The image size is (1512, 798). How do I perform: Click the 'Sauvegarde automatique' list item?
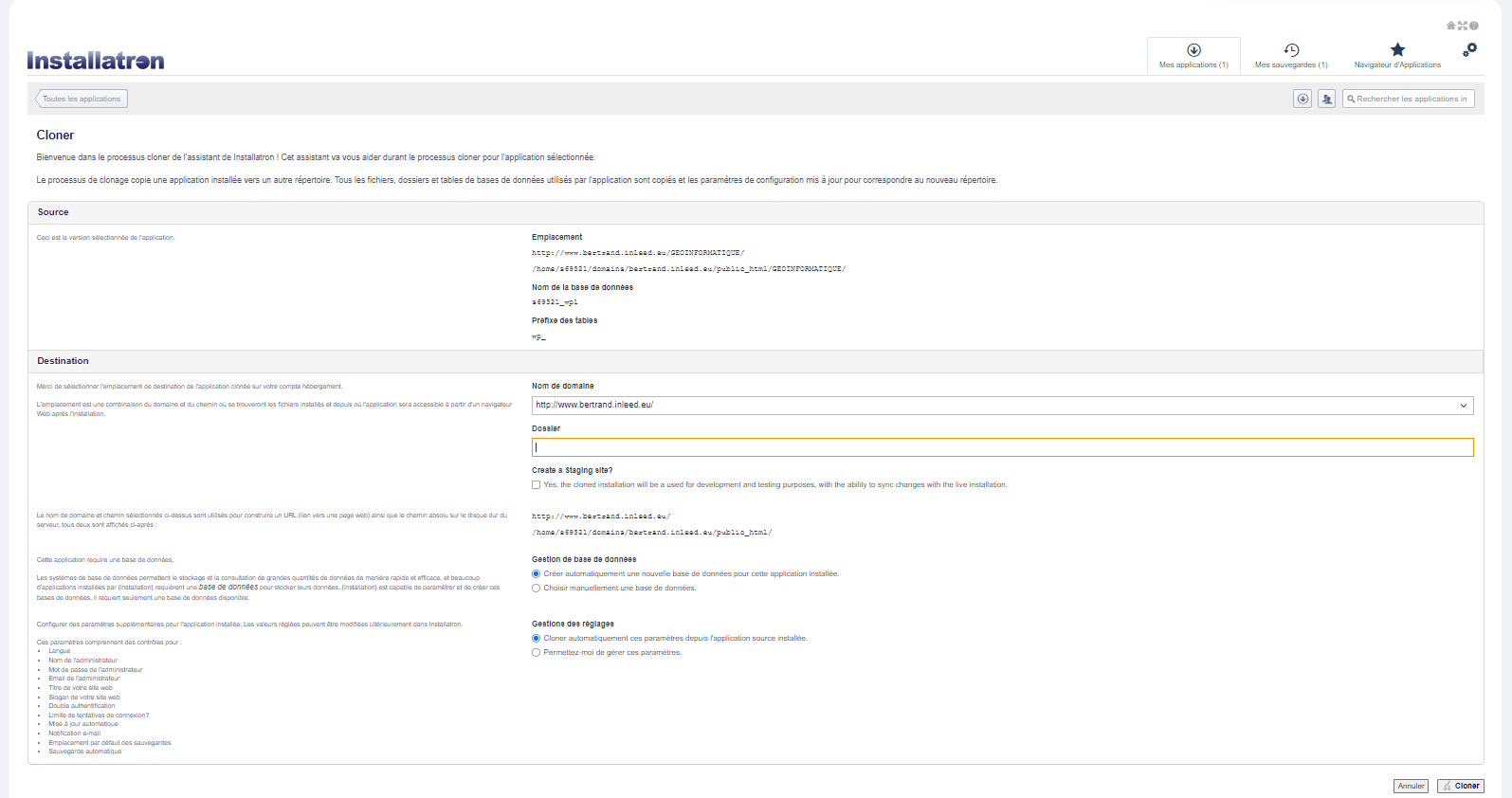(x=85, y=752)
